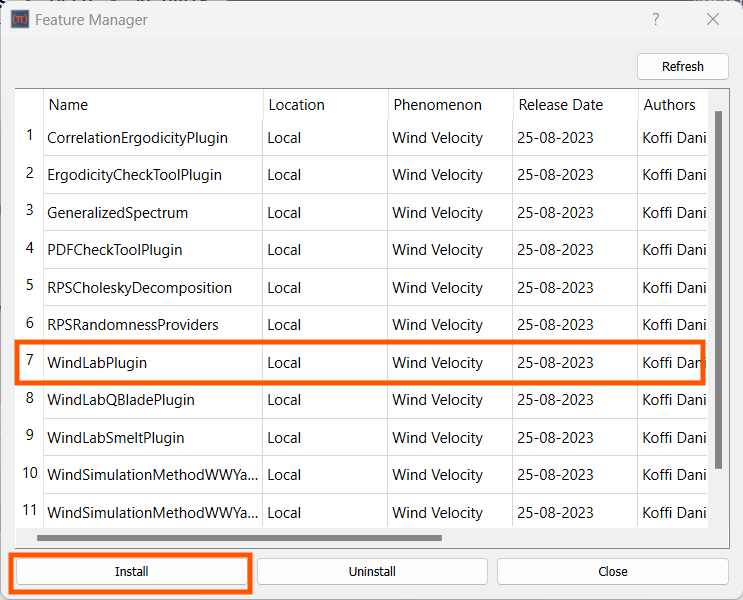
Task: Click the horizontal scrollbar below the table
Action: click(x=240, y=537)
